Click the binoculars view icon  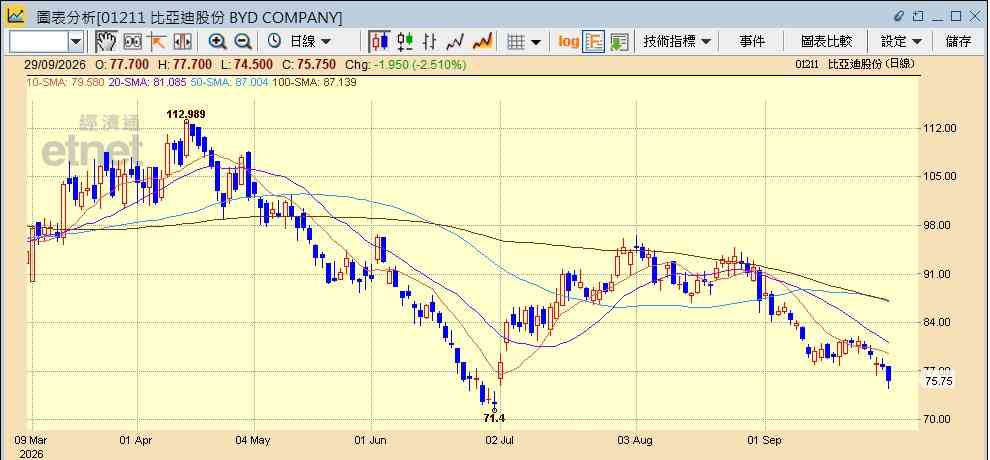click(133, 42)
